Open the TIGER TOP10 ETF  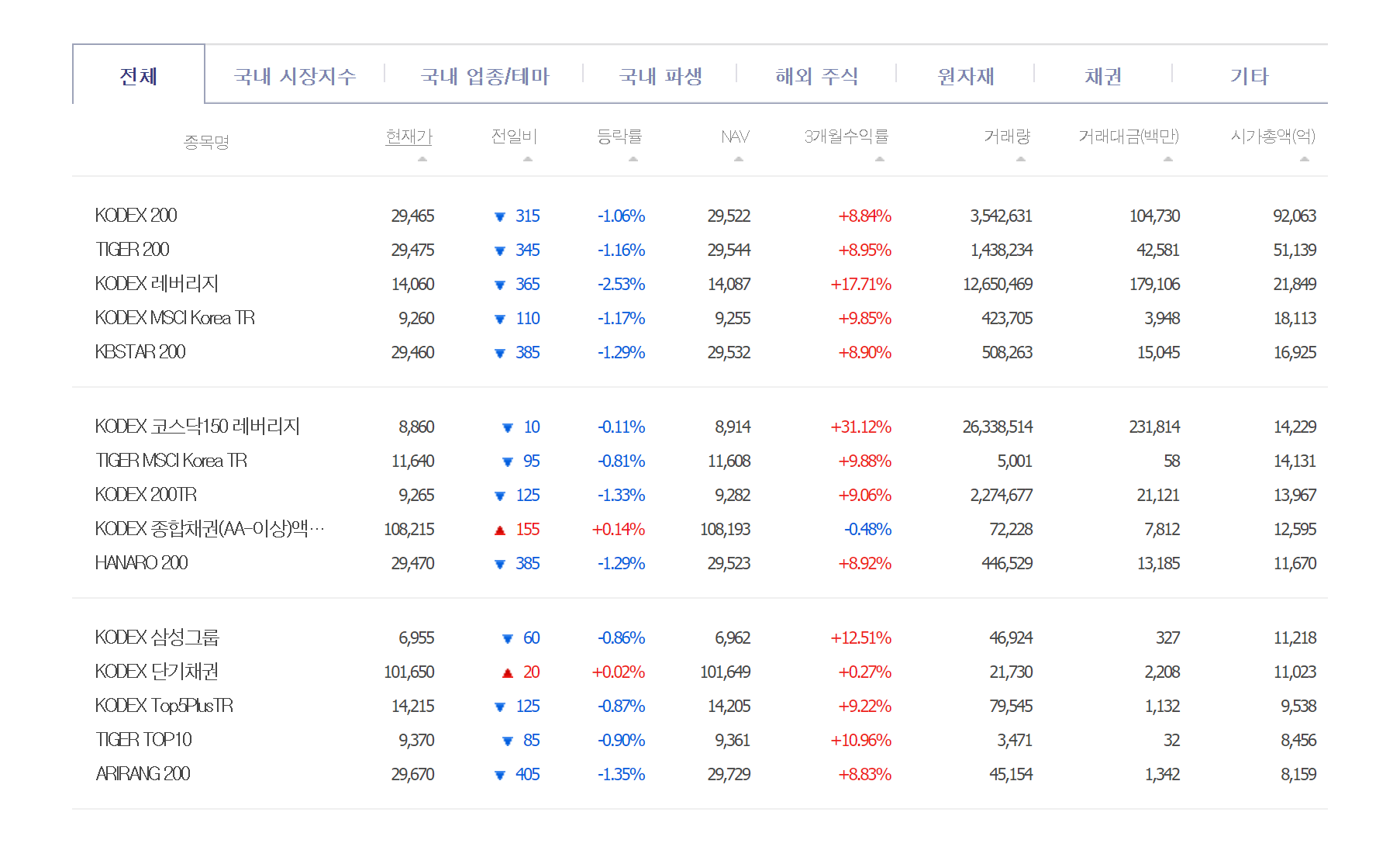[x=143, y=740]
